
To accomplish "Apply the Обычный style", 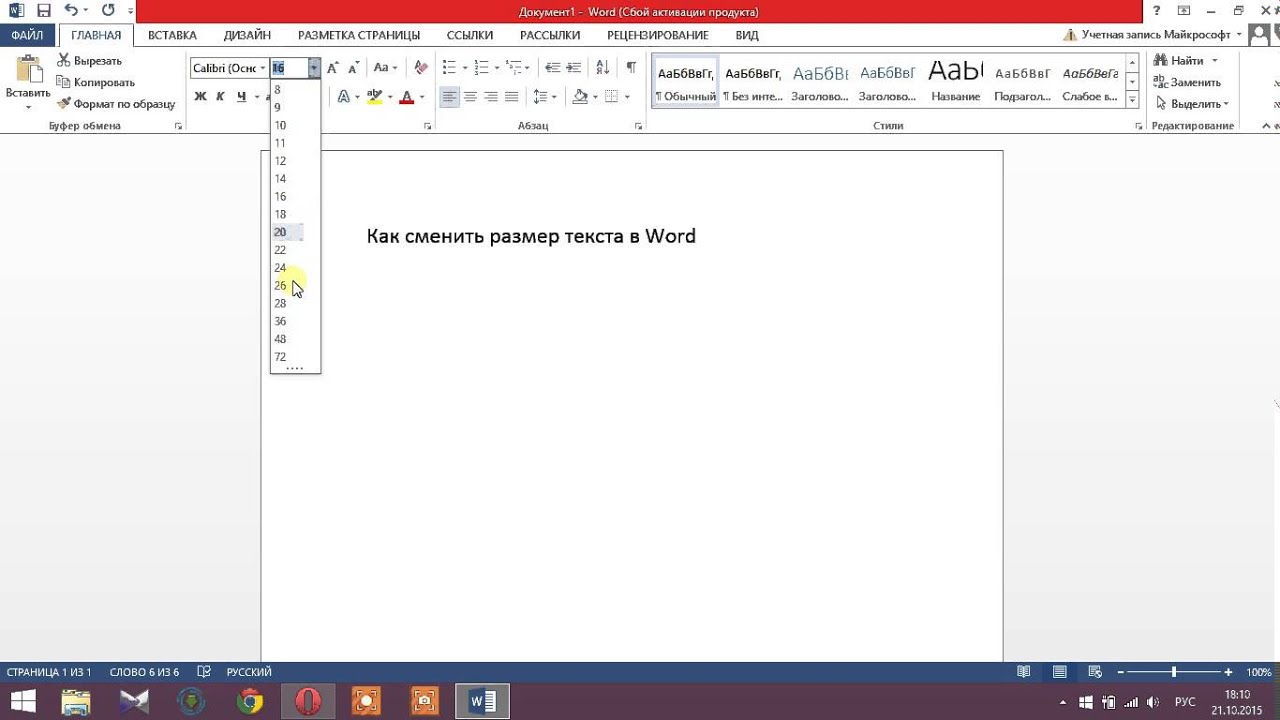I will point(686,82).
